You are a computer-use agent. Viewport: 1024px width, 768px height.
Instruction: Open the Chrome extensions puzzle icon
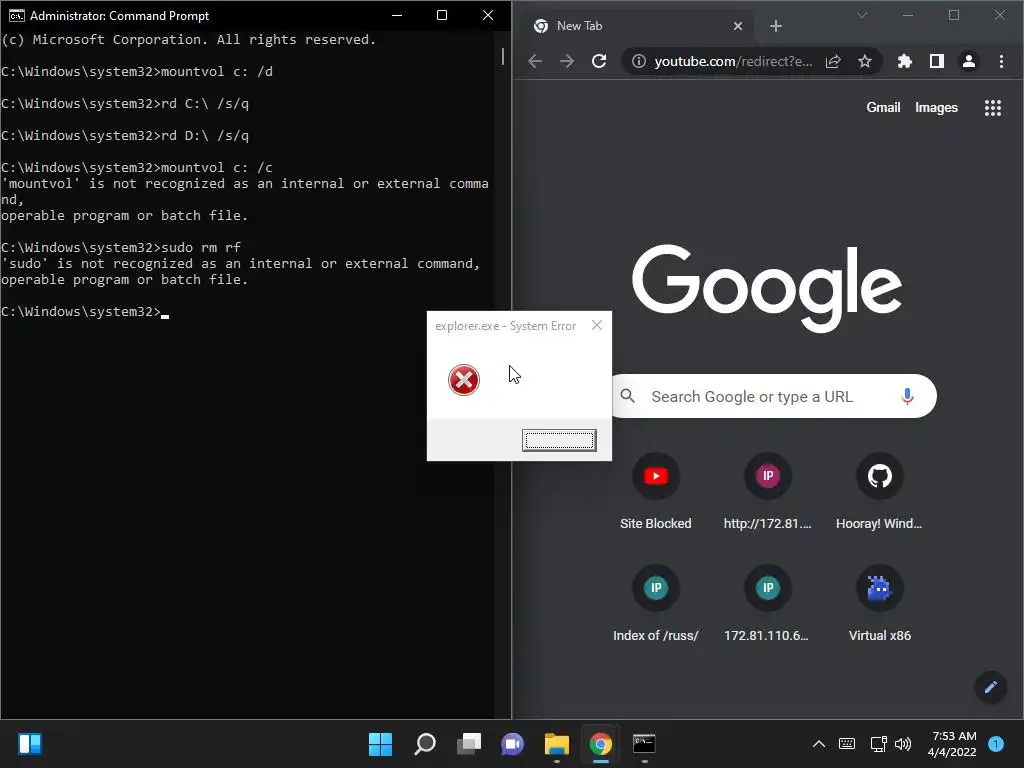click(x=904, y=61)
